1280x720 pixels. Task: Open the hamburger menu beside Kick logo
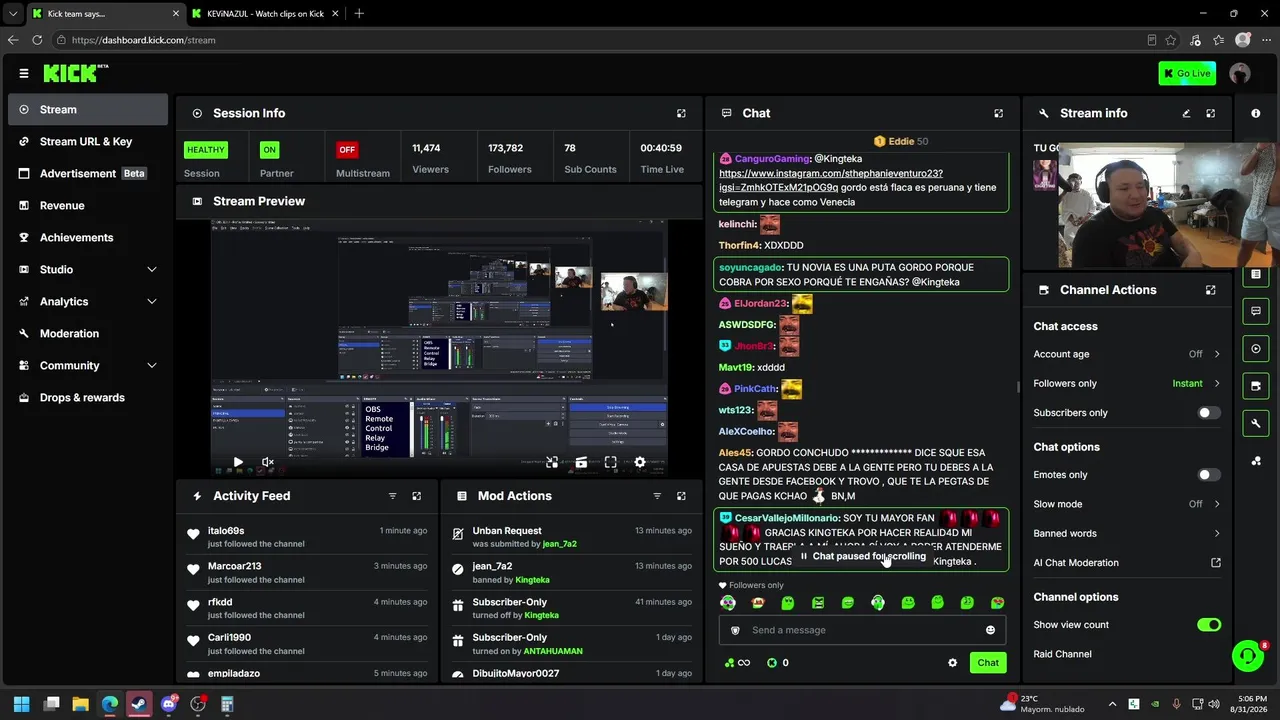click(x=24, y=73)
